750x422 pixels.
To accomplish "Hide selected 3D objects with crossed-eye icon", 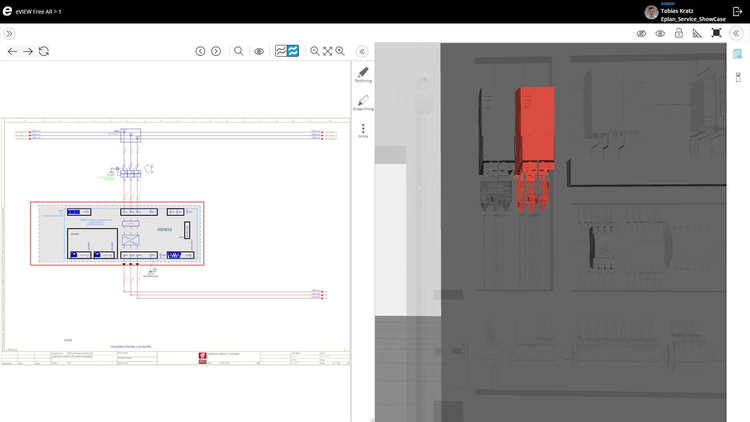I will coord(642,33).
